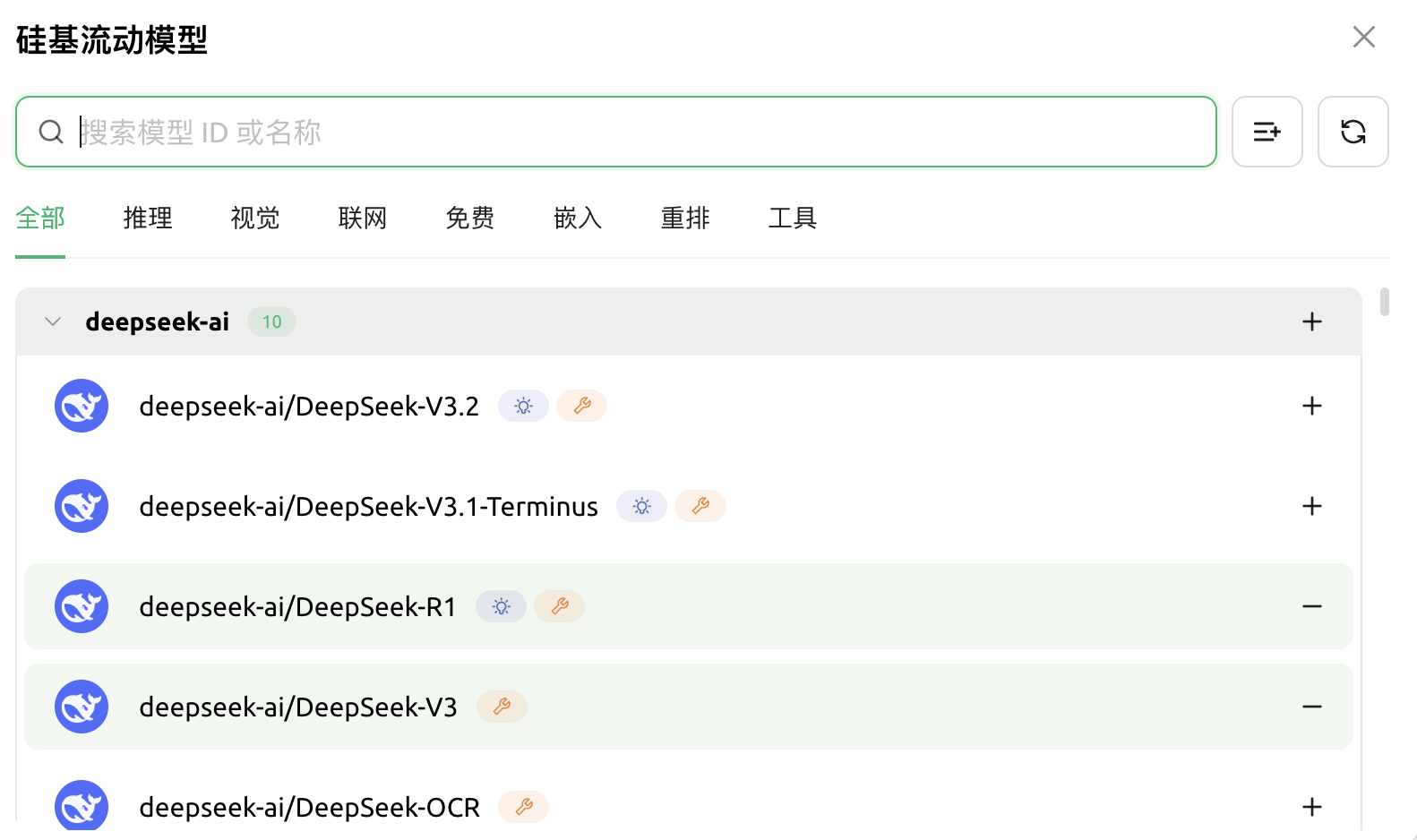Remove DeepSeek-R1 with its minus button
This screenshot has width=1417, height=840.
pyautogui.click(x=1312, y=606)
